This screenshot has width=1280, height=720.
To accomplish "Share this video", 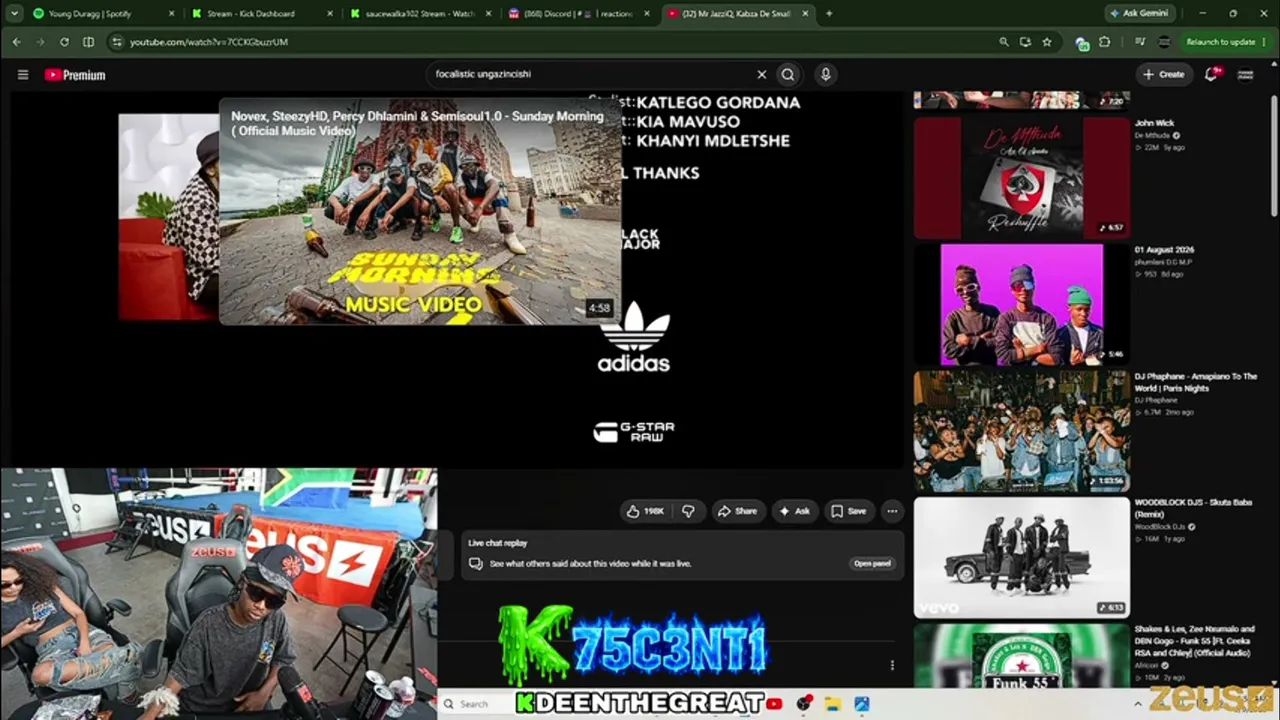I will pos(737,511).
